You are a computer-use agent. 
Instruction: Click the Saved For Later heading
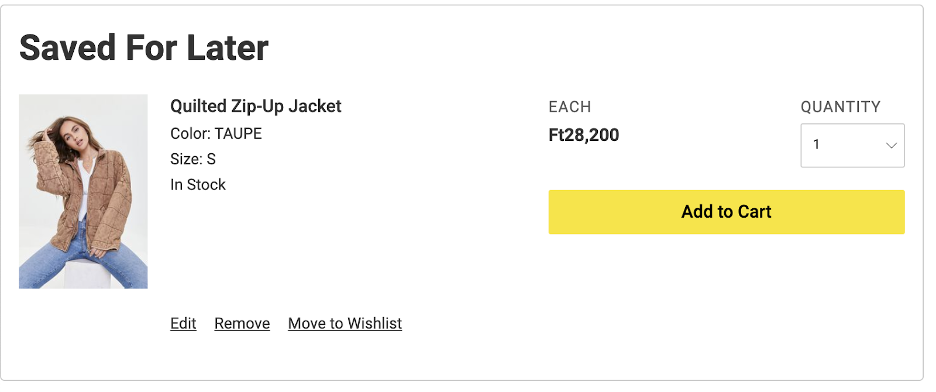[144, 48]
